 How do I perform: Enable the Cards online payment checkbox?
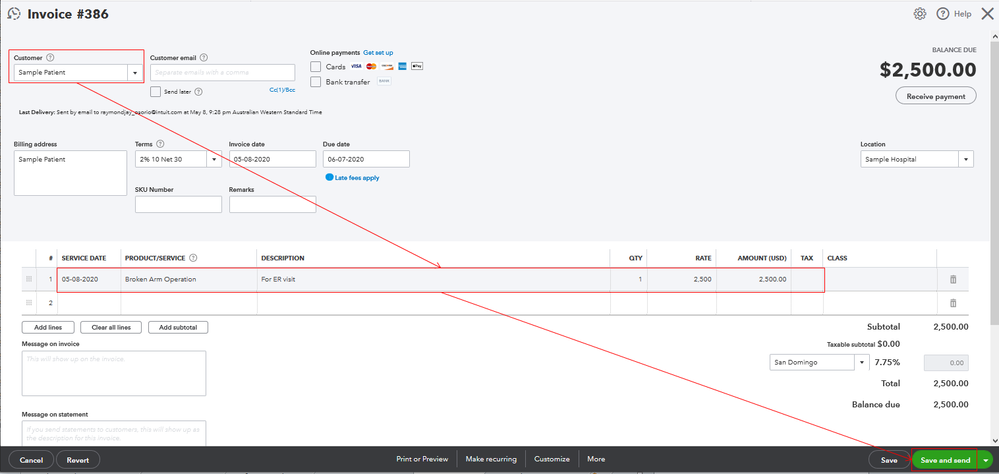pyautogui.click(x=315, y=66)
